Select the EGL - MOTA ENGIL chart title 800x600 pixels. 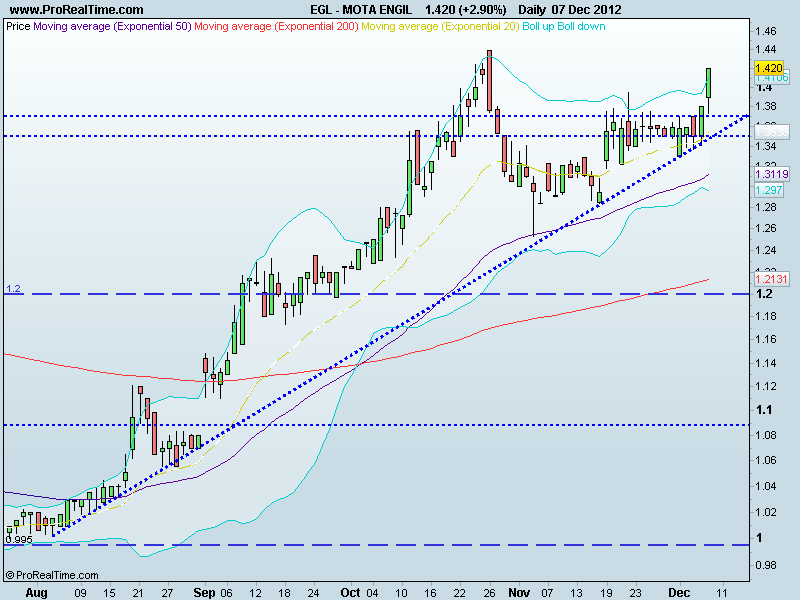(361, 10)
